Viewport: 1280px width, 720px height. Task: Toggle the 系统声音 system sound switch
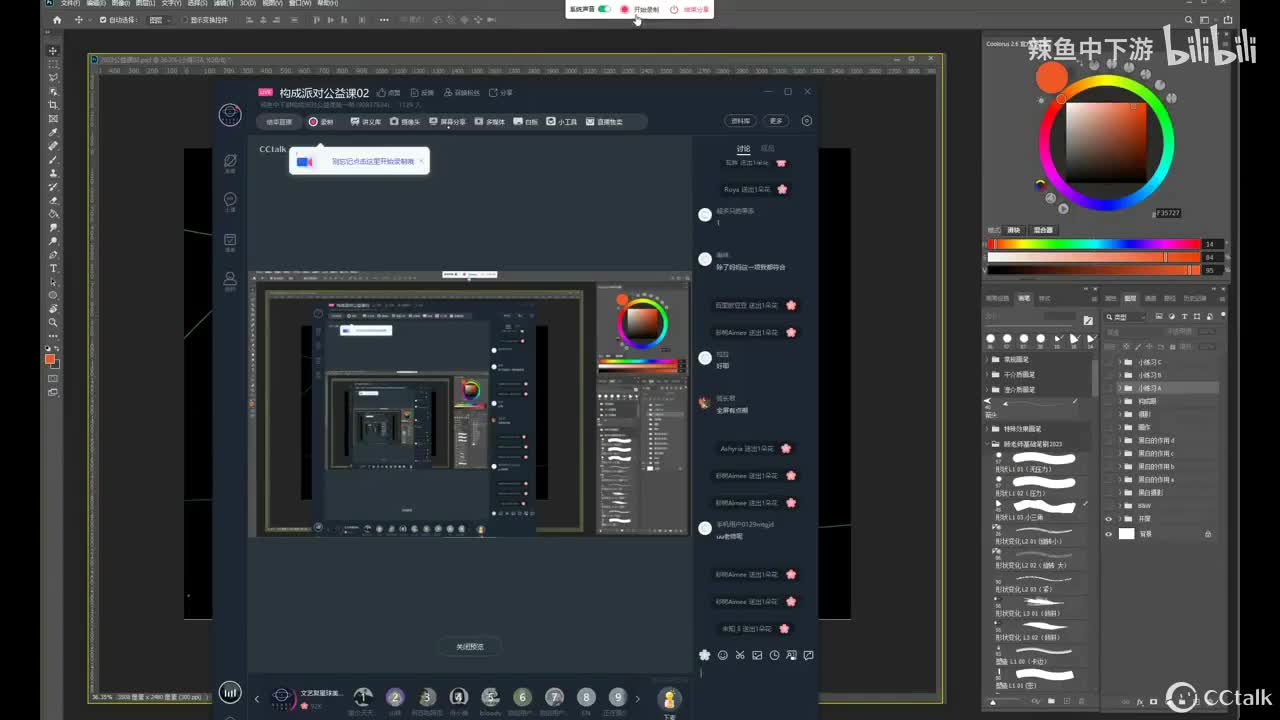coord(604,9)
